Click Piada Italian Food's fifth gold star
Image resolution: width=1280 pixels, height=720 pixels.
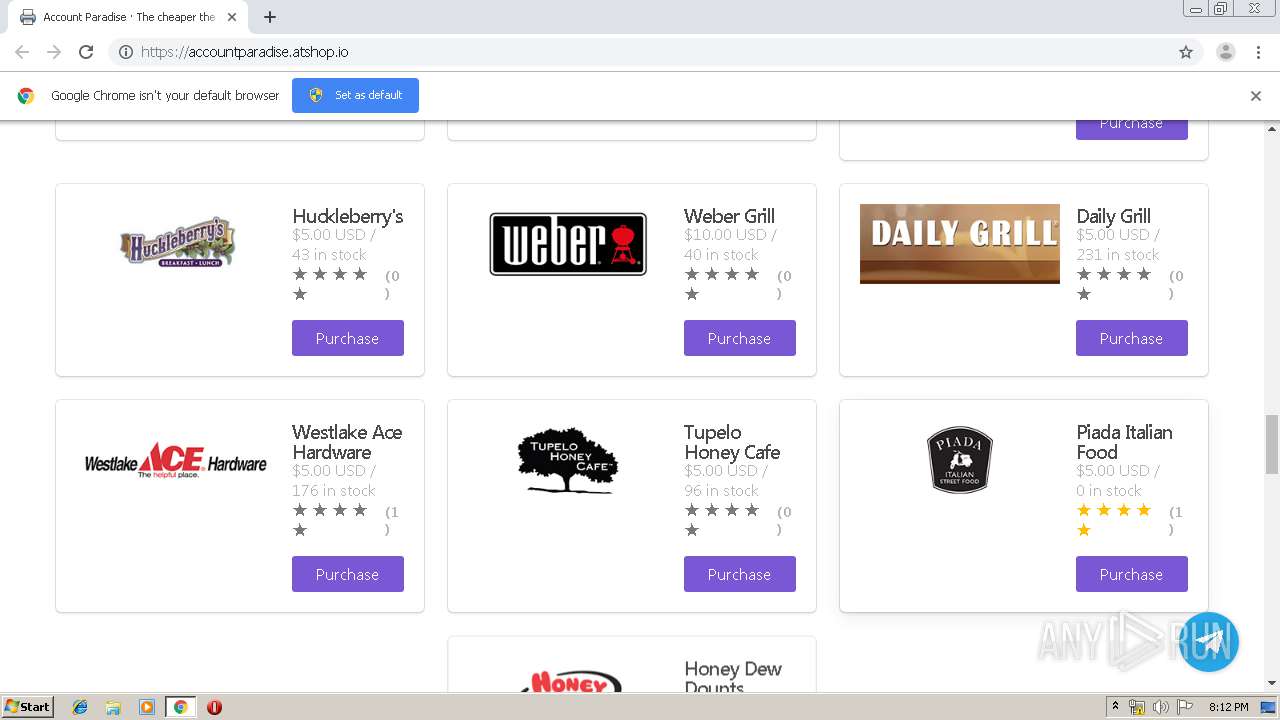coord(1084,530)
